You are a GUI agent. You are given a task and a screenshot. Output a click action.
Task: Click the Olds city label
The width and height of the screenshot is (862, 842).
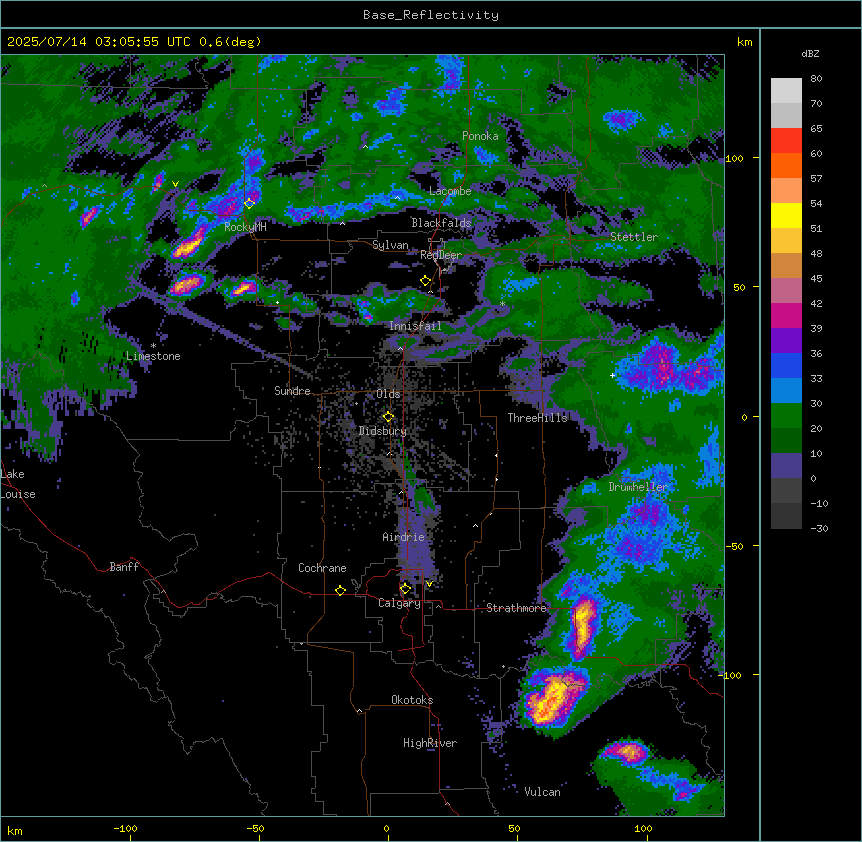(x=388, y=394)
